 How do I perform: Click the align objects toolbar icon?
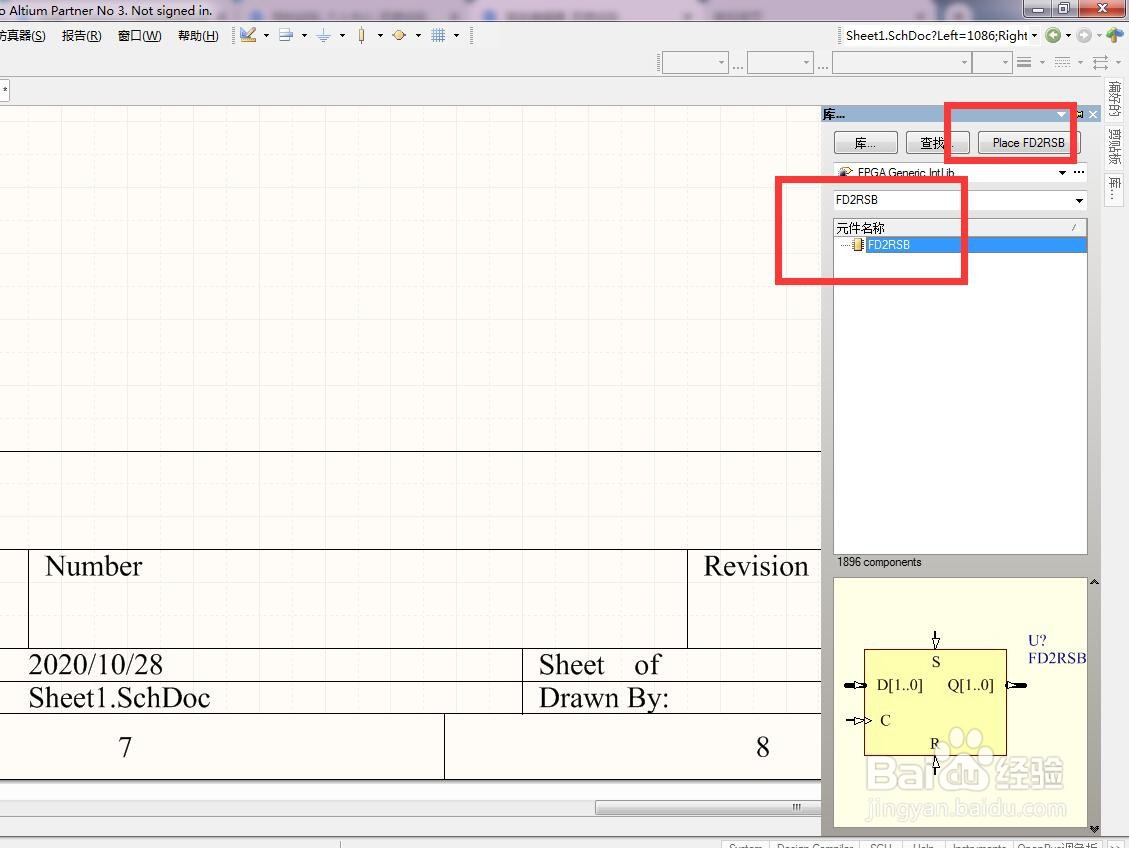[x=286, y=35]
